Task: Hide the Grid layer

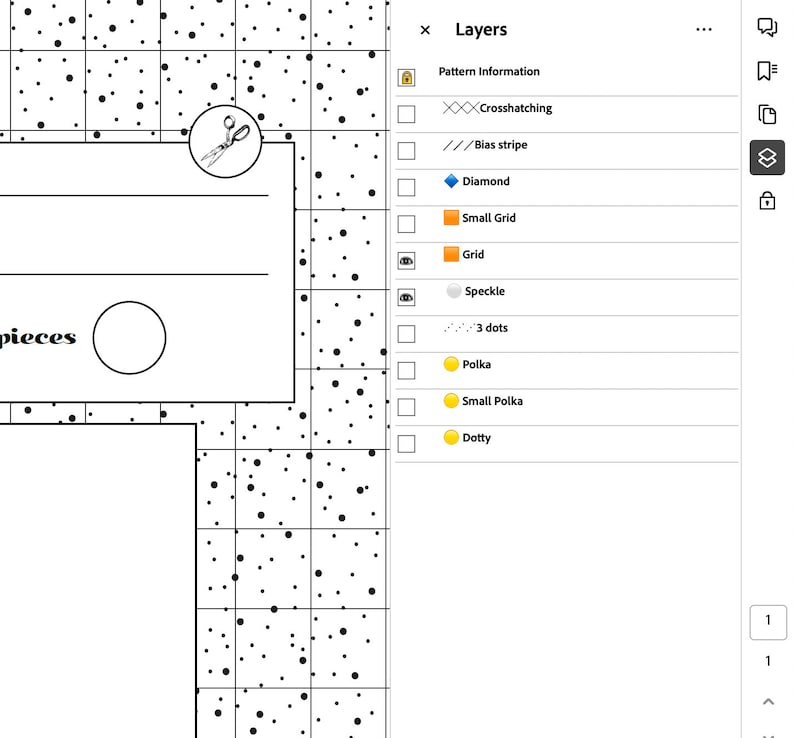Action: tap(406, 261)
